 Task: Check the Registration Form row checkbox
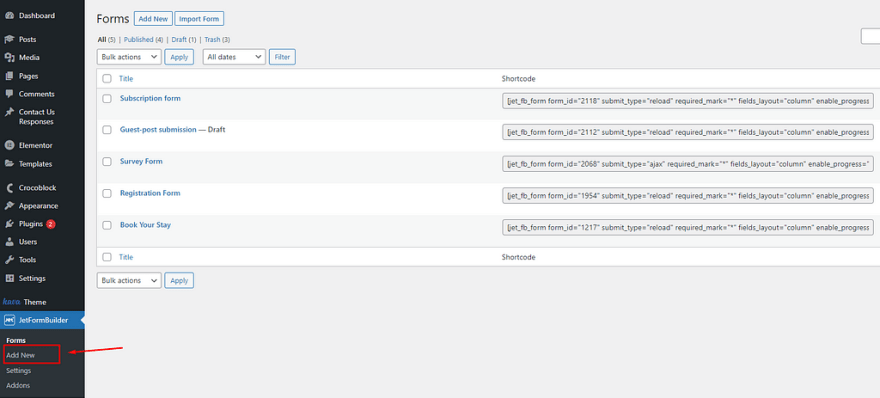click(x=107, y=193)
